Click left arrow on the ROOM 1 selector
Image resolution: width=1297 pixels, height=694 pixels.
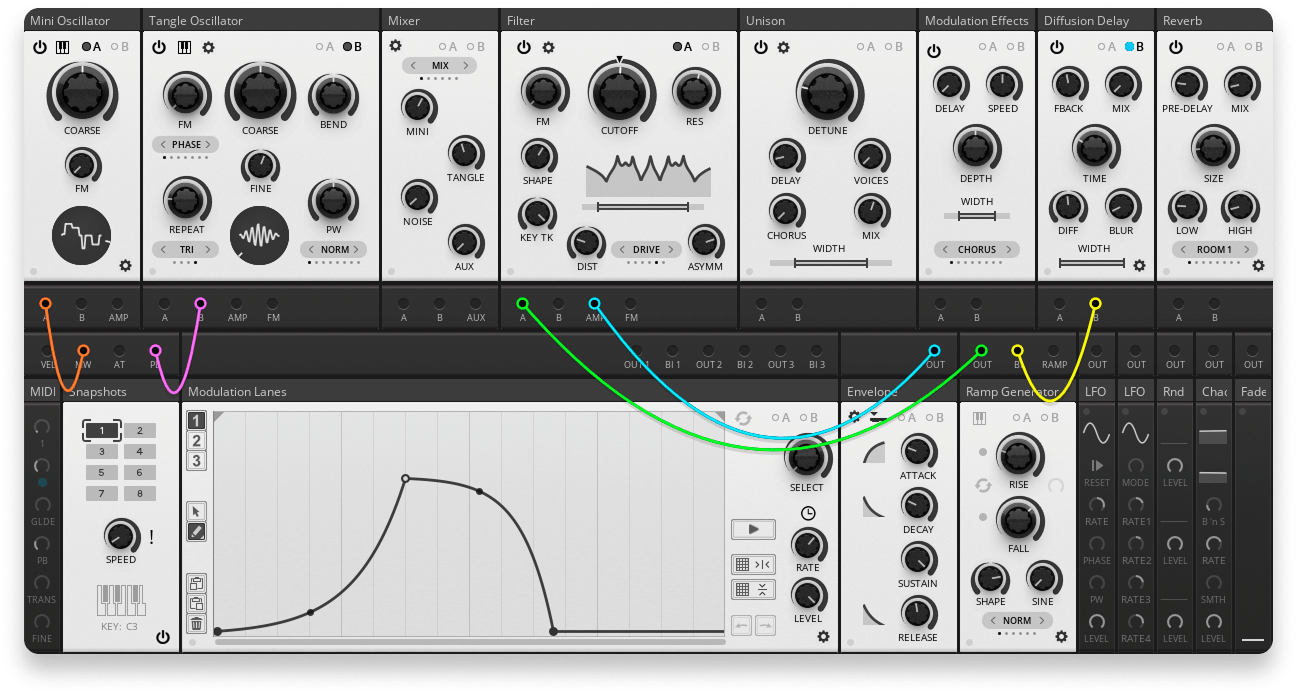(1182, 250)
